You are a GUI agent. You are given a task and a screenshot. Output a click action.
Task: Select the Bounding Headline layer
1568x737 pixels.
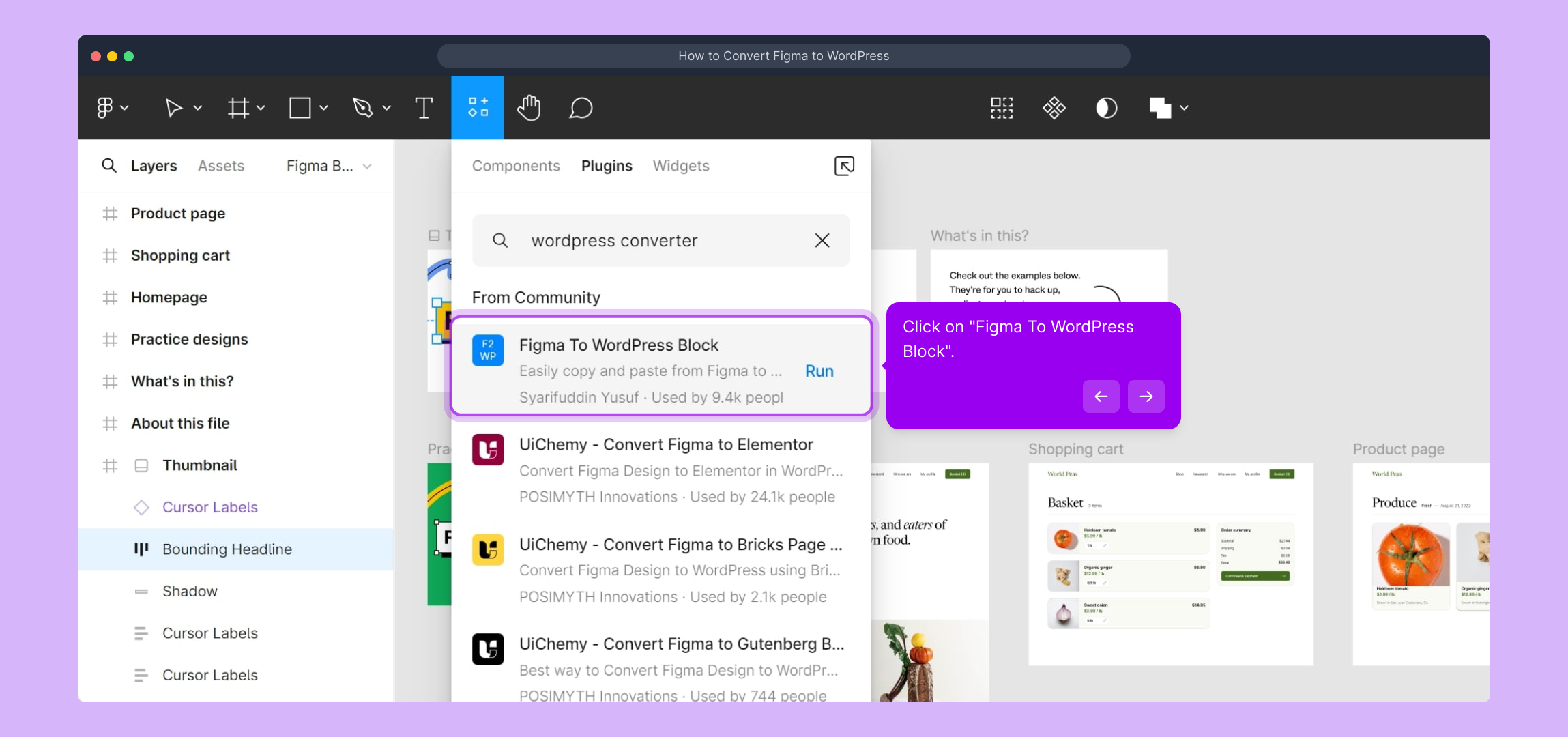[227, 549]
